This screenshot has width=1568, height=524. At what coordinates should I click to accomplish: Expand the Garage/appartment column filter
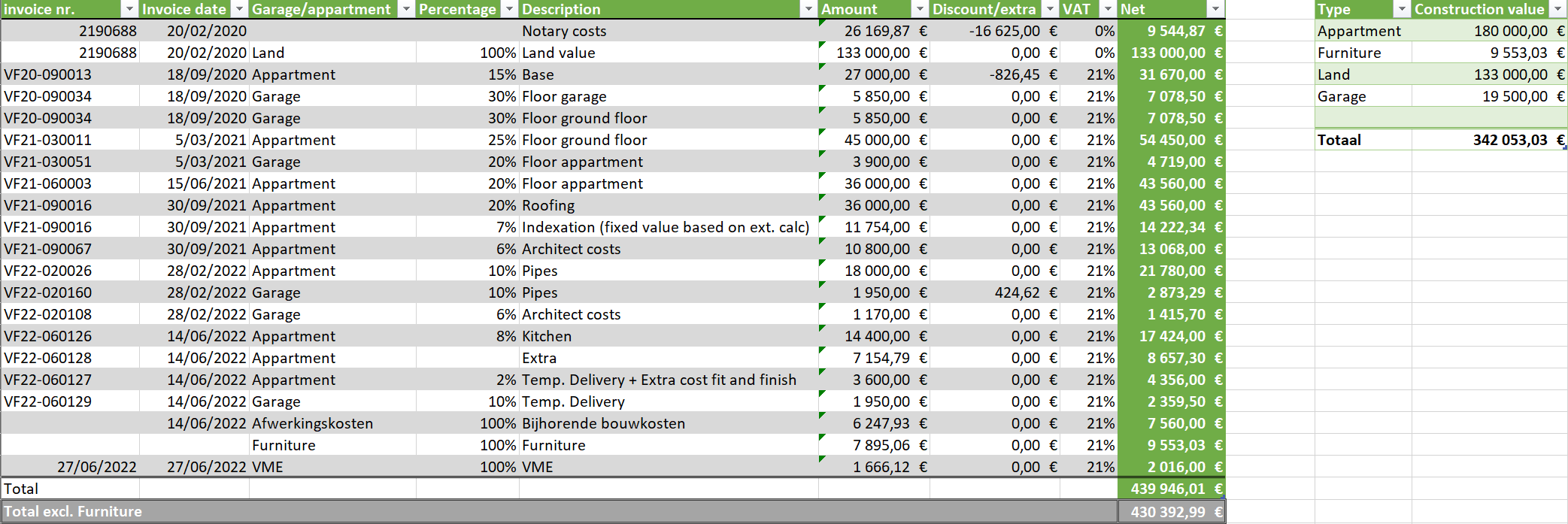point(406,9)
